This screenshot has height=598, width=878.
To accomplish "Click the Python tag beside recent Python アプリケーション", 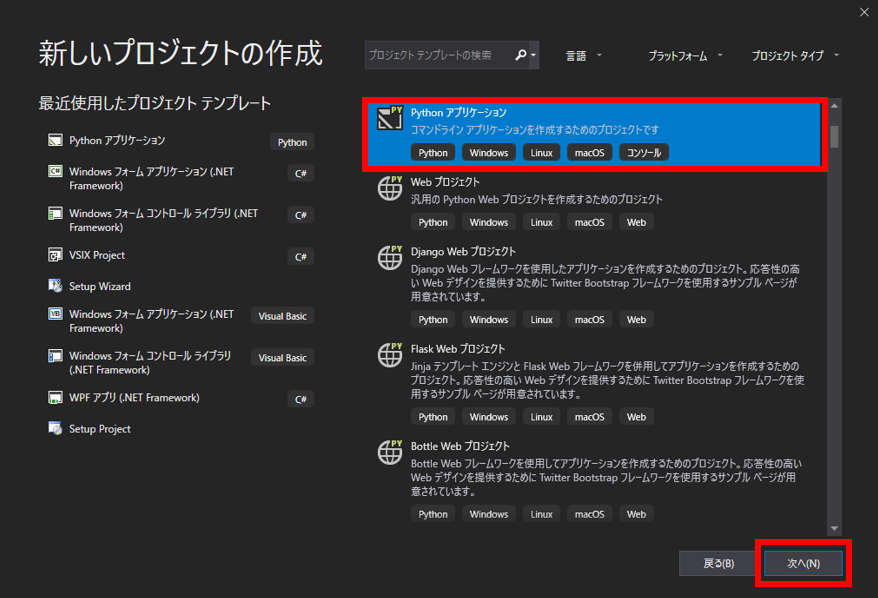I will point(292,142).
